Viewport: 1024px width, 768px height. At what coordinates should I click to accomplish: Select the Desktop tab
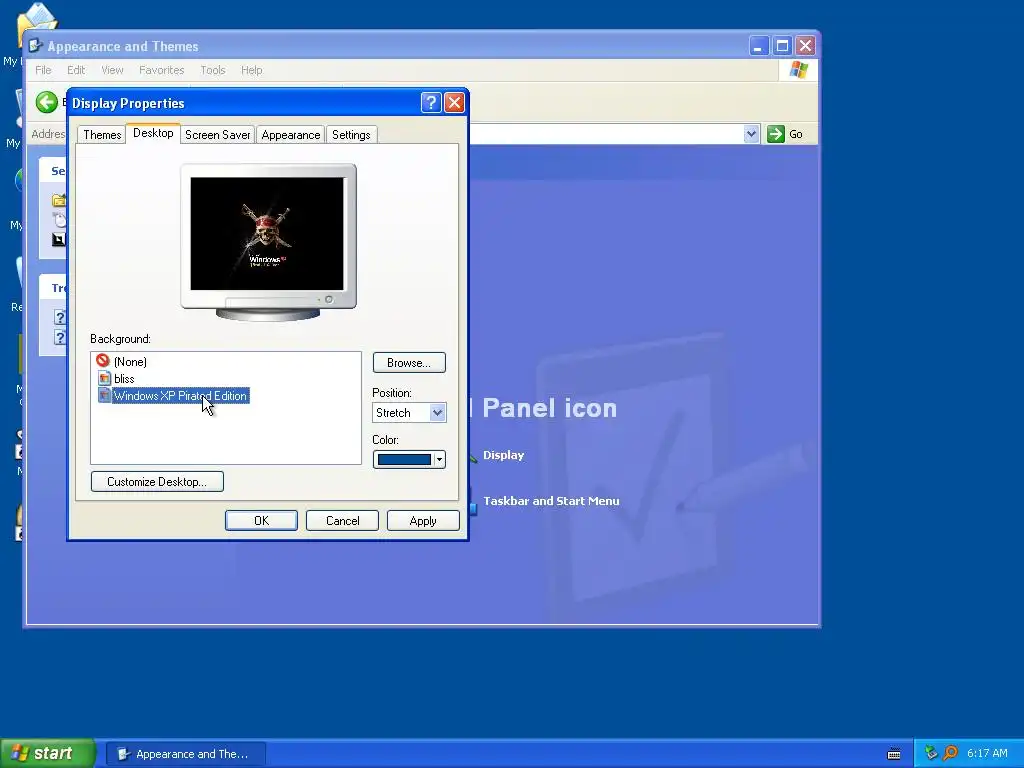(x=153, y=133)
